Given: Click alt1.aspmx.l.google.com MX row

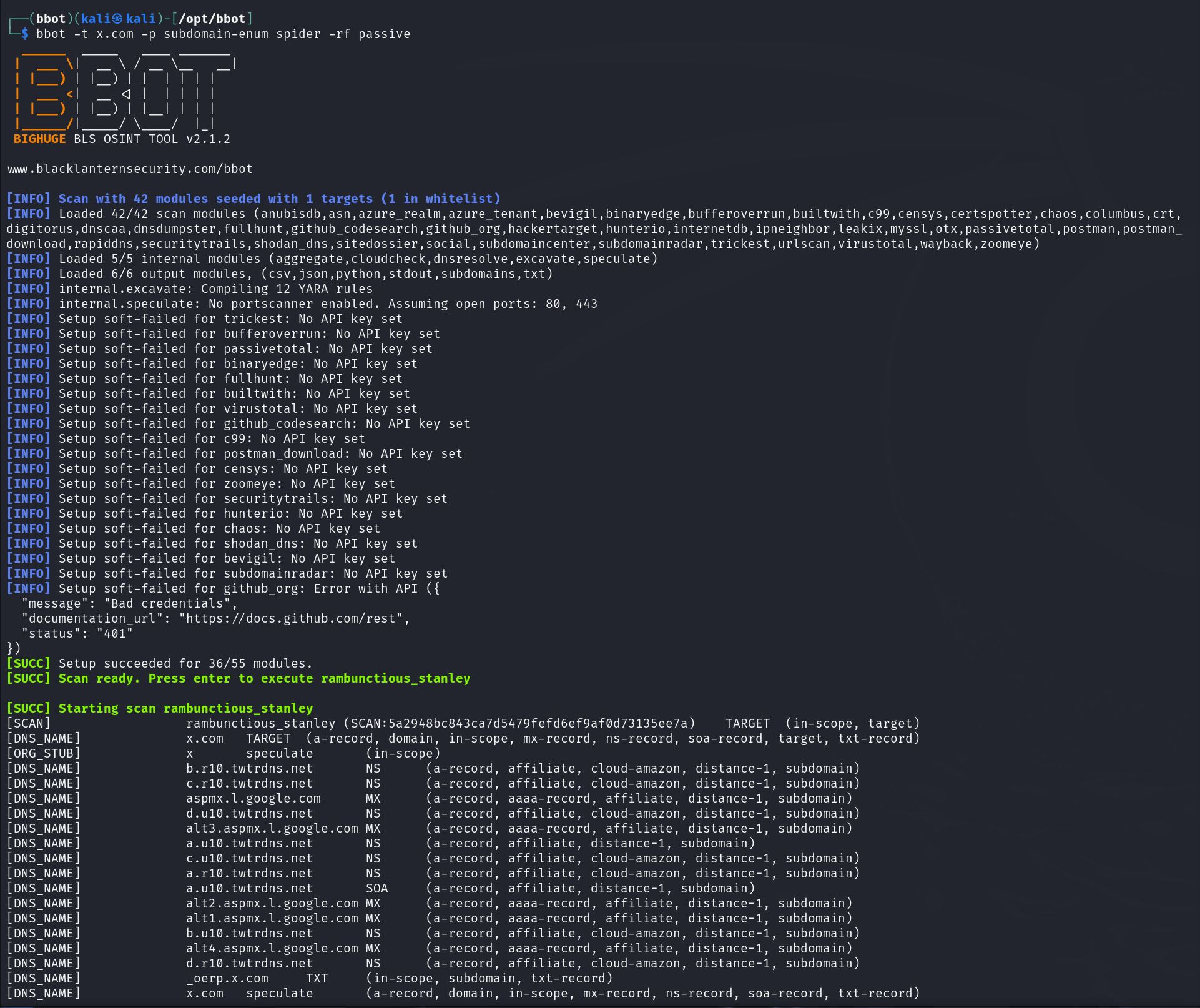Looking at the screenshot, I should click(x=430, y=918).
